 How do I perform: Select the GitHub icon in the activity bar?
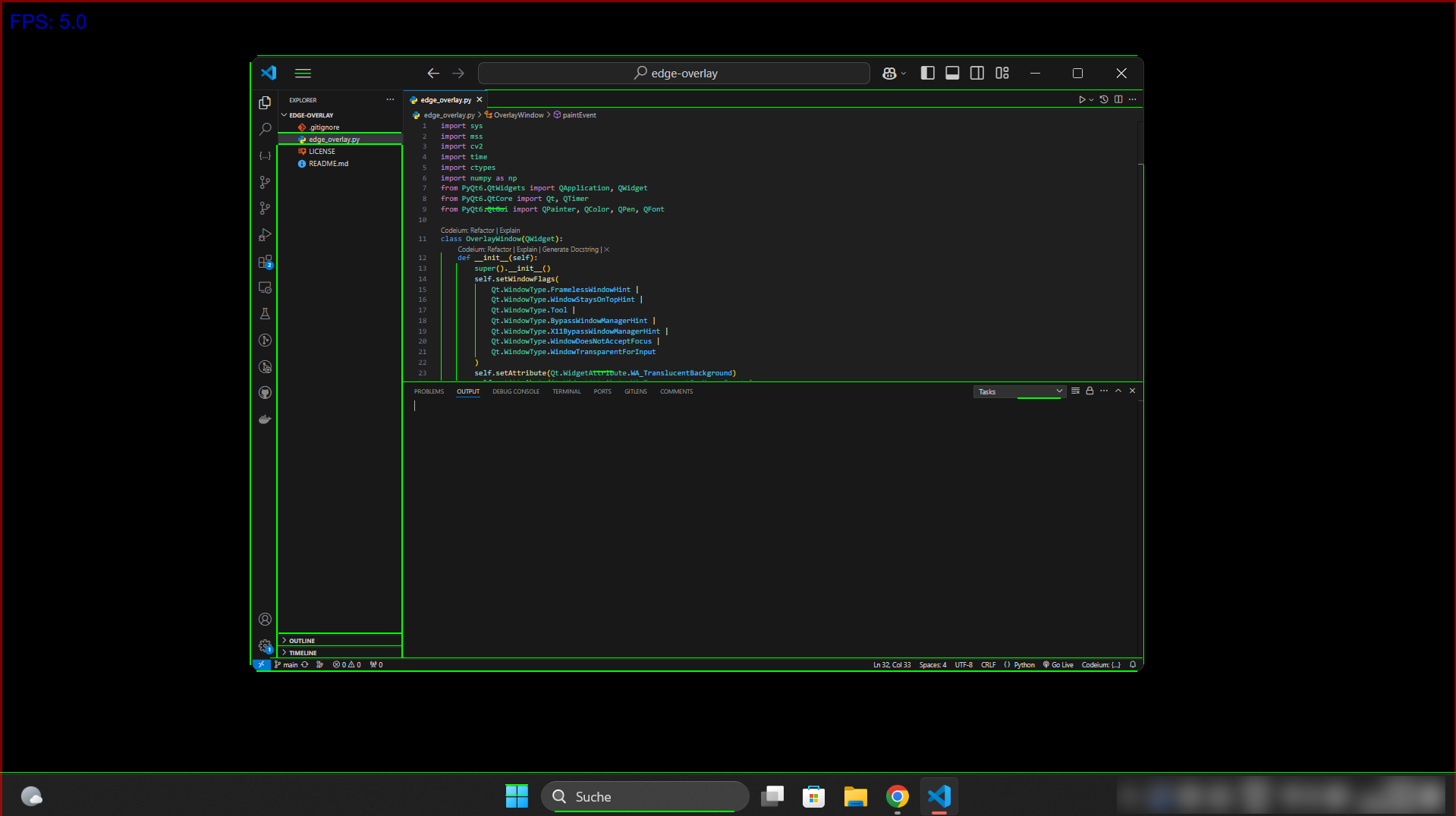coord(265,392)
